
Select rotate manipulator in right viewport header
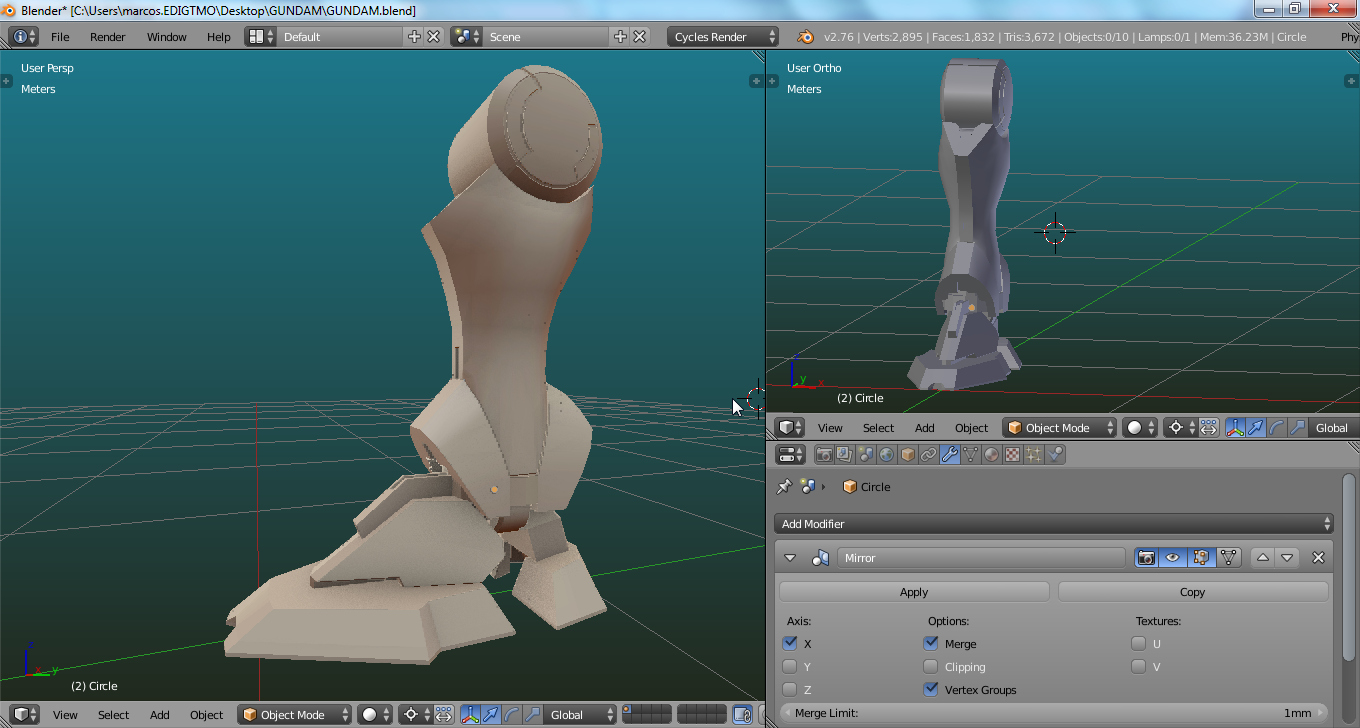[1276, 428]
